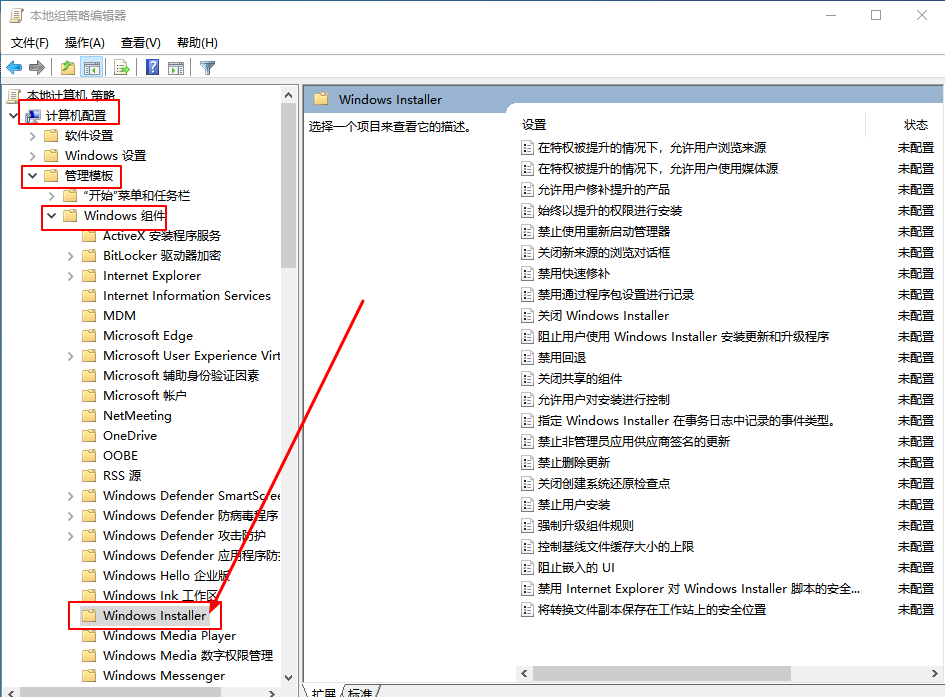Expand the Windows Defender 防病毒程序 node
The width and height of the screenshot is (945, 697).
coord(68,515)
